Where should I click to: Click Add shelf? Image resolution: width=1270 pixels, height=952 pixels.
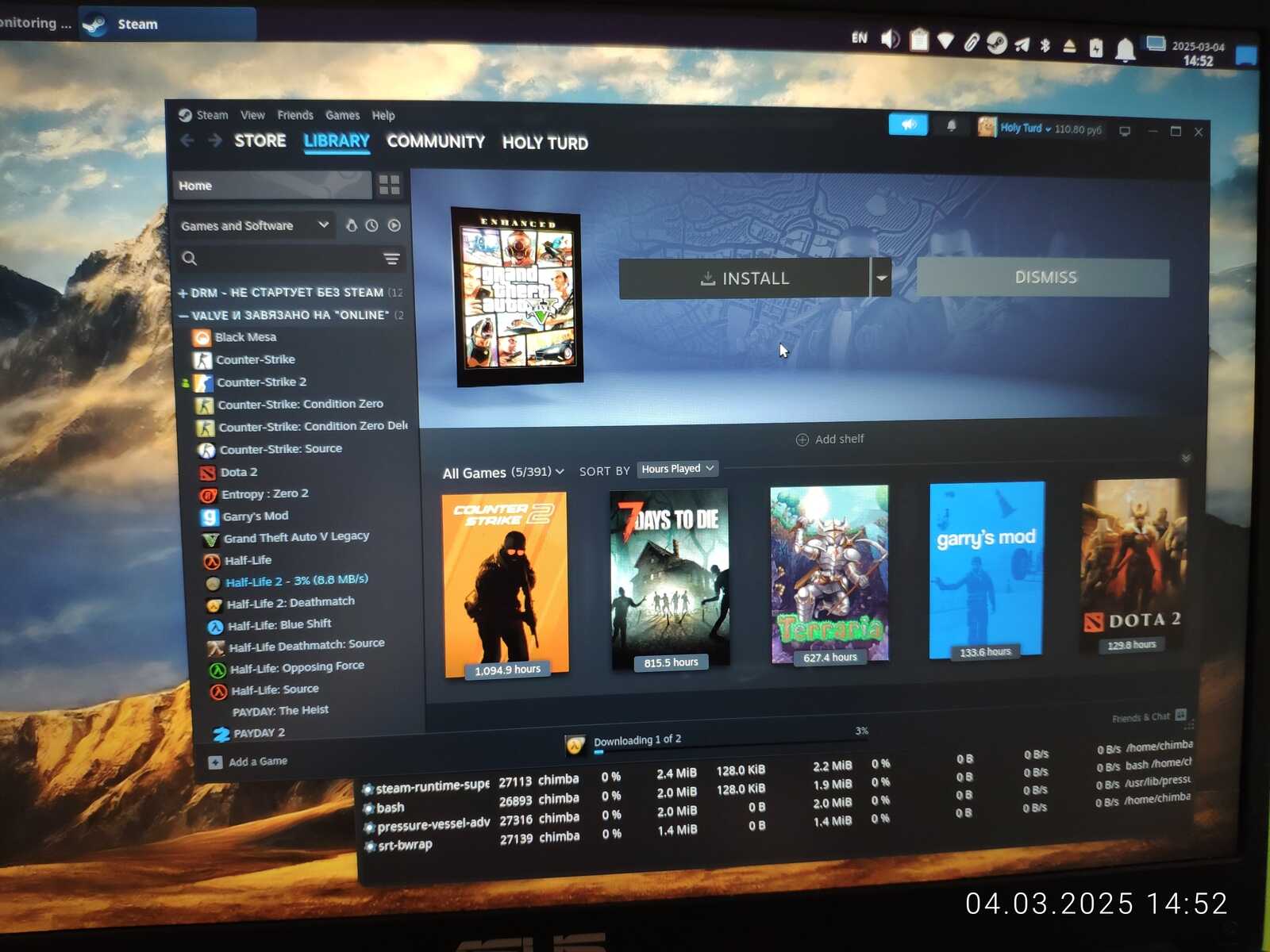tap(830, 440)
